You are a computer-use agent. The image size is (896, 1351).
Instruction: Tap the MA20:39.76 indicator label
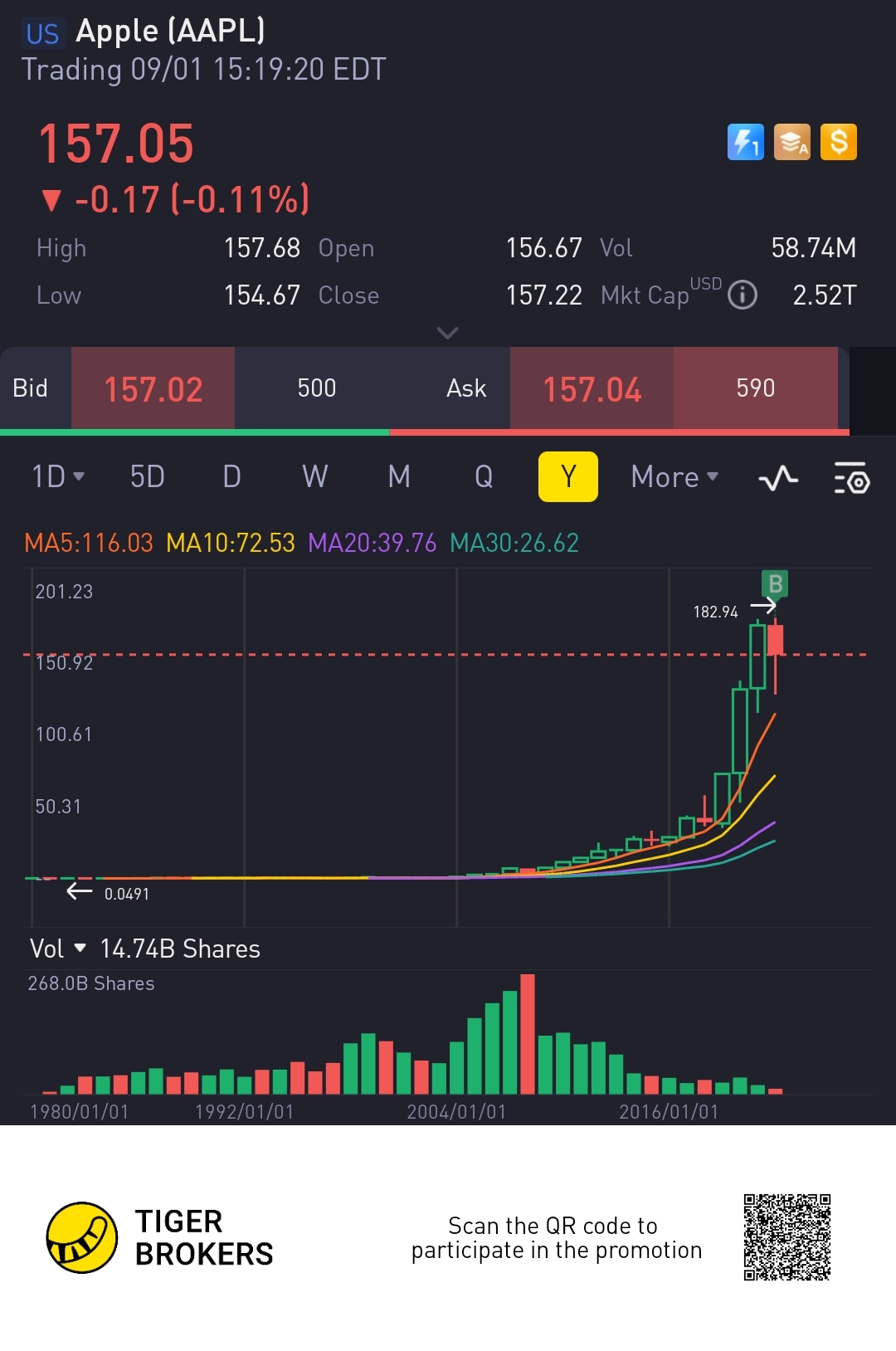click(x=373, y=543)
